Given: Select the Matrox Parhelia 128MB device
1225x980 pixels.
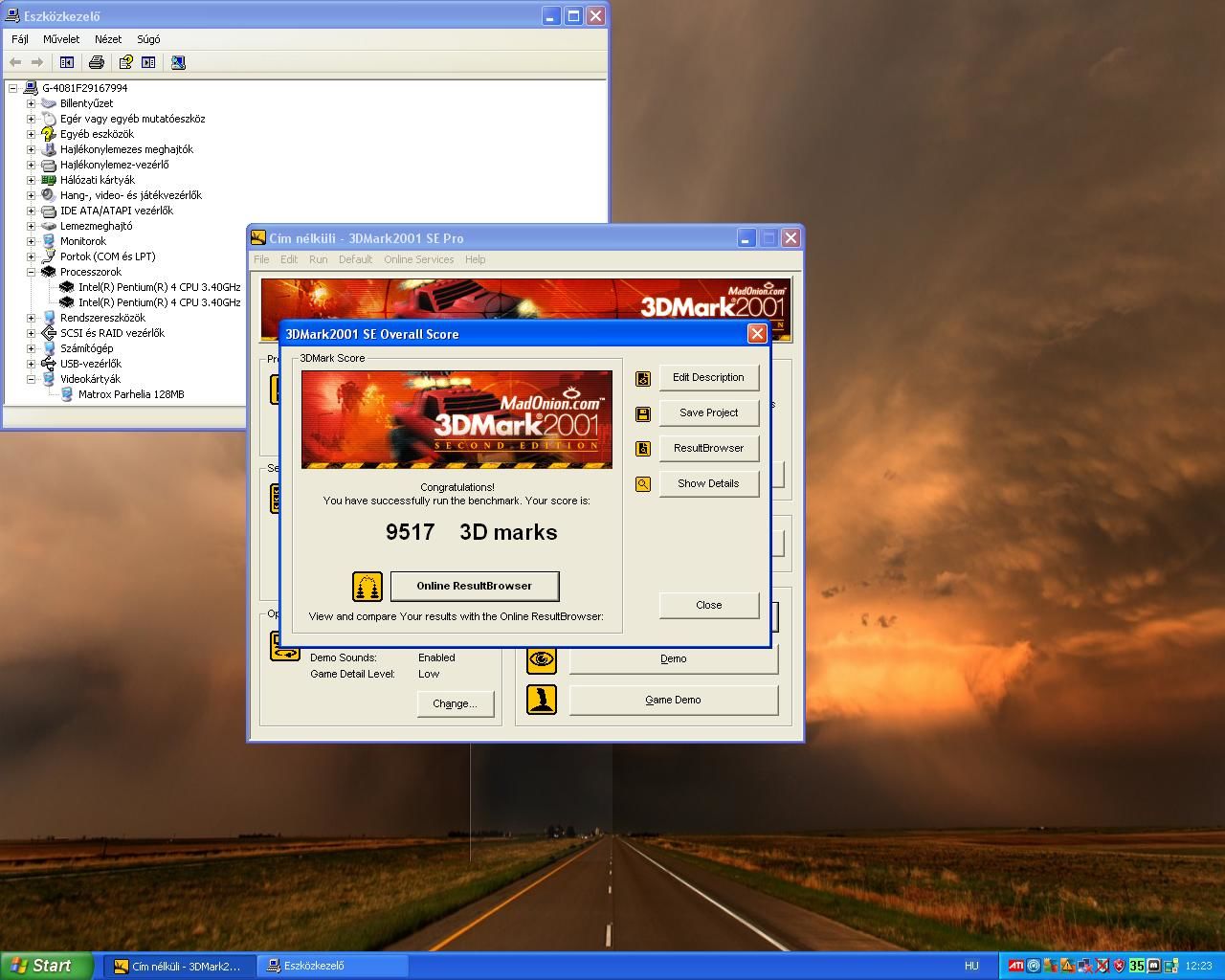Looking at the screenshot, I should [x=131, y=394].
